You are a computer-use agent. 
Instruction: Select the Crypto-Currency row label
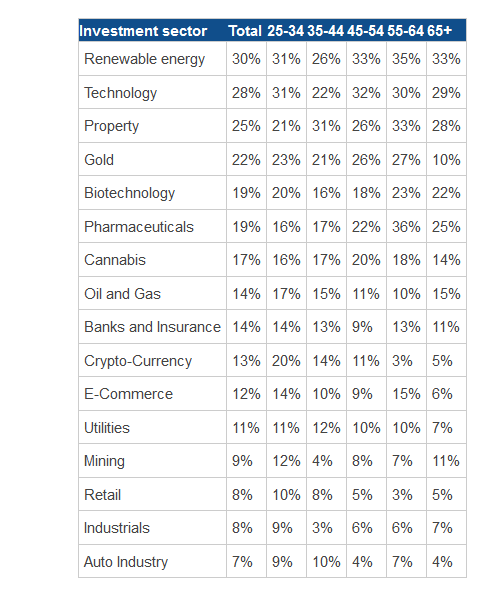click(x=138, y=361)
